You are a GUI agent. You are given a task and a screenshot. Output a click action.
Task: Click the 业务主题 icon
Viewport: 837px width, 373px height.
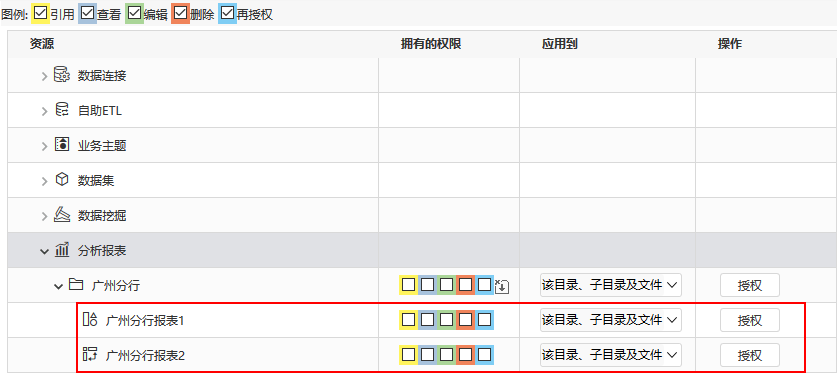(62, 145)
